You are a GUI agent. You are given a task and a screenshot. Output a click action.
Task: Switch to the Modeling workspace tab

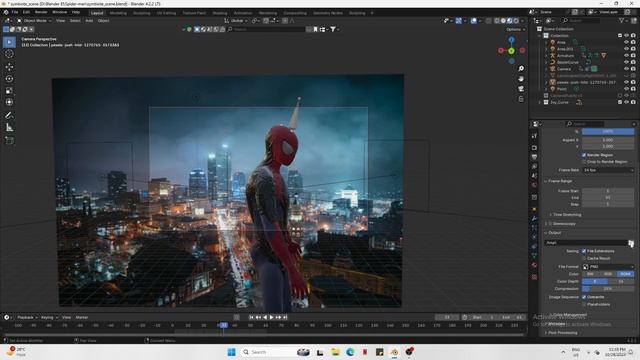pyautogui.click(x=118, y=13)
